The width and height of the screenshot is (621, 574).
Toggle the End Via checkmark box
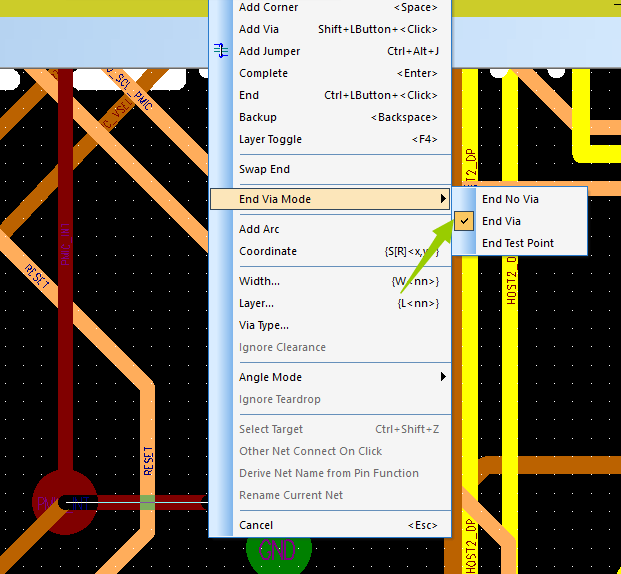[x=464, y=221]
